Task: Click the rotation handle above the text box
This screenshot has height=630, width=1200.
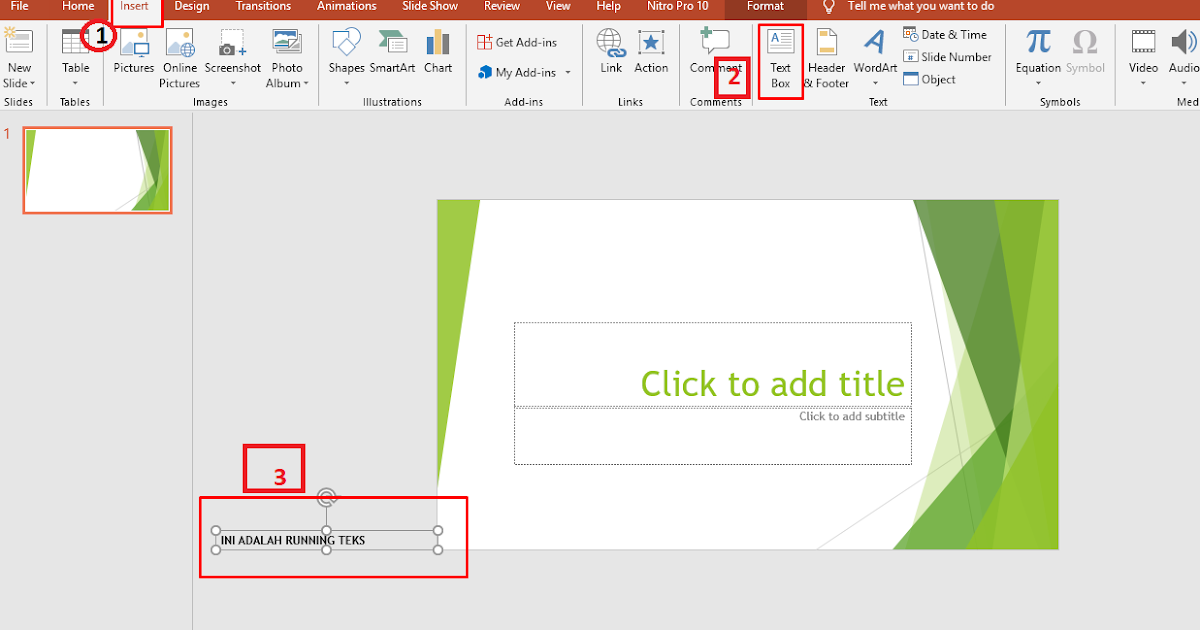Action: (x=326, y=496)
